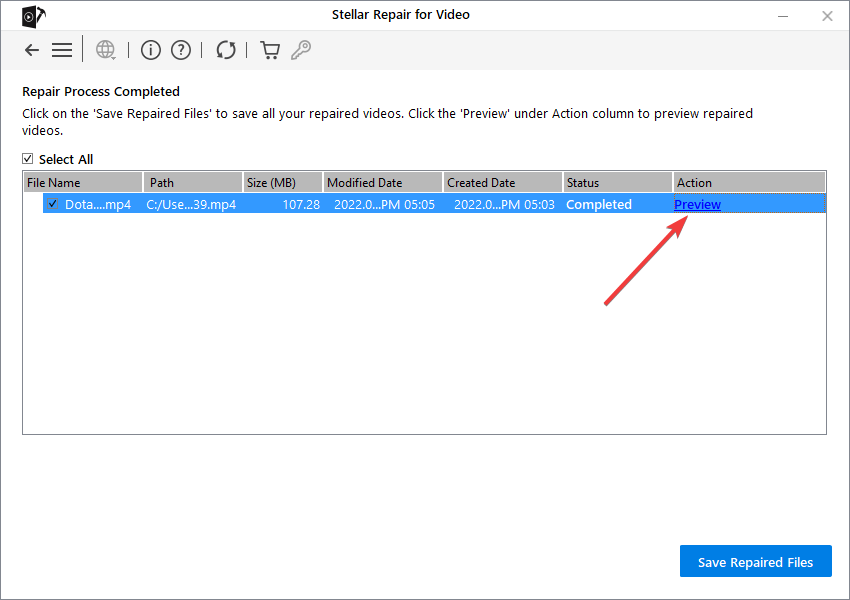The width and height of the screenshot is (850, 600).
Task: Click the Created Date column header
Action: (502, 183)
